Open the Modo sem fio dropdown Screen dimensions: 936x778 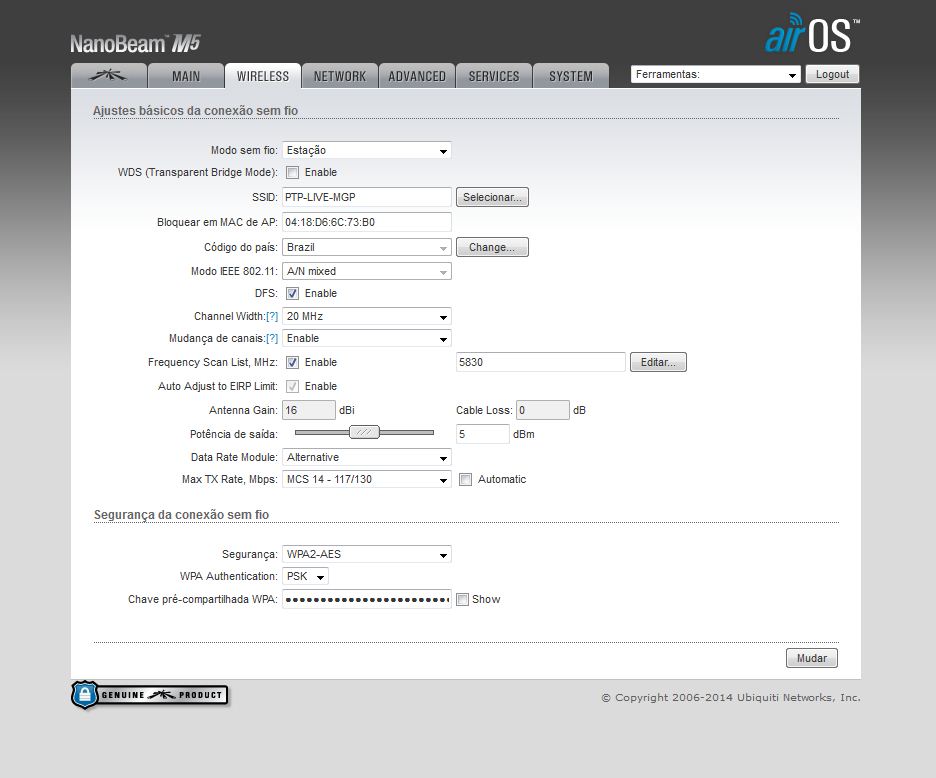click(x=367, y=150)
